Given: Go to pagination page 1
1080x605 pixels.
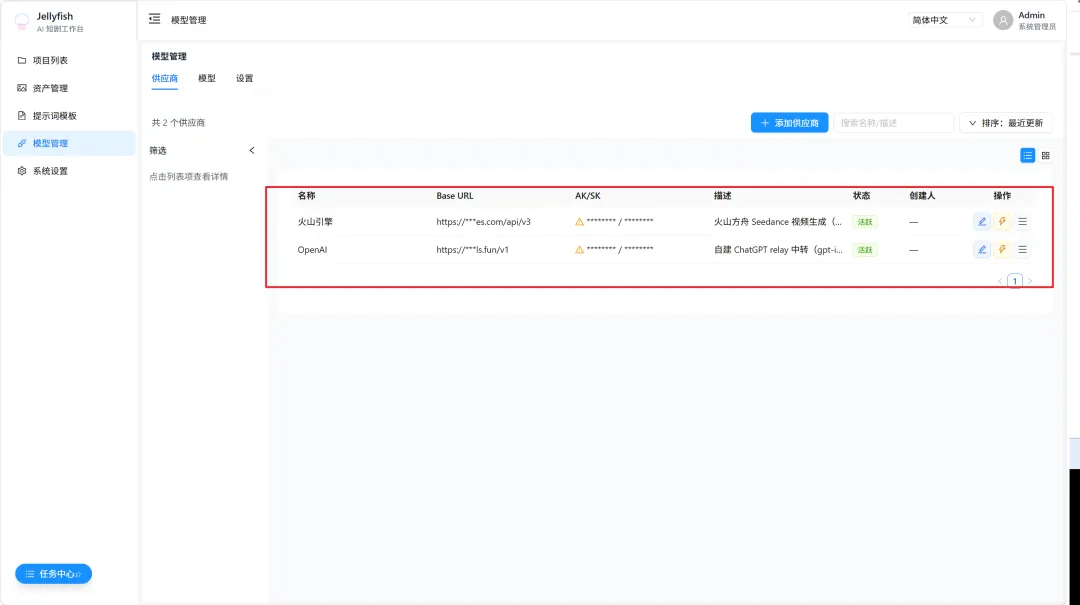Looking at the screenshot, I should [1015, 280].
